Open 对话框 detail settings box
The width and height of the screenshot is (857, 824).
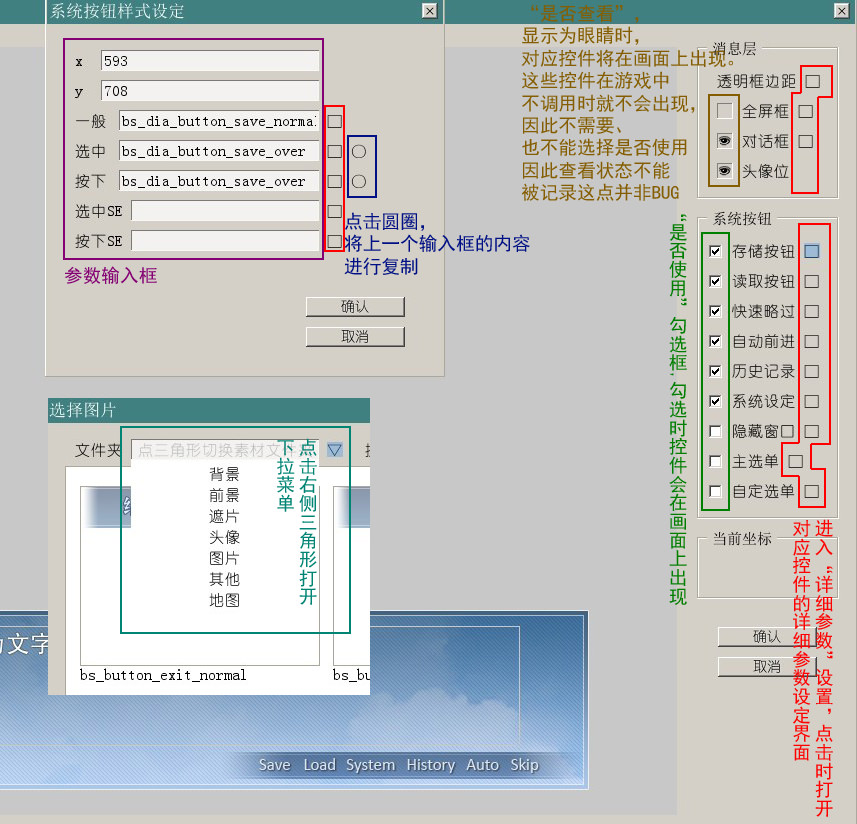pyautogui.click(x=806, y=142)
